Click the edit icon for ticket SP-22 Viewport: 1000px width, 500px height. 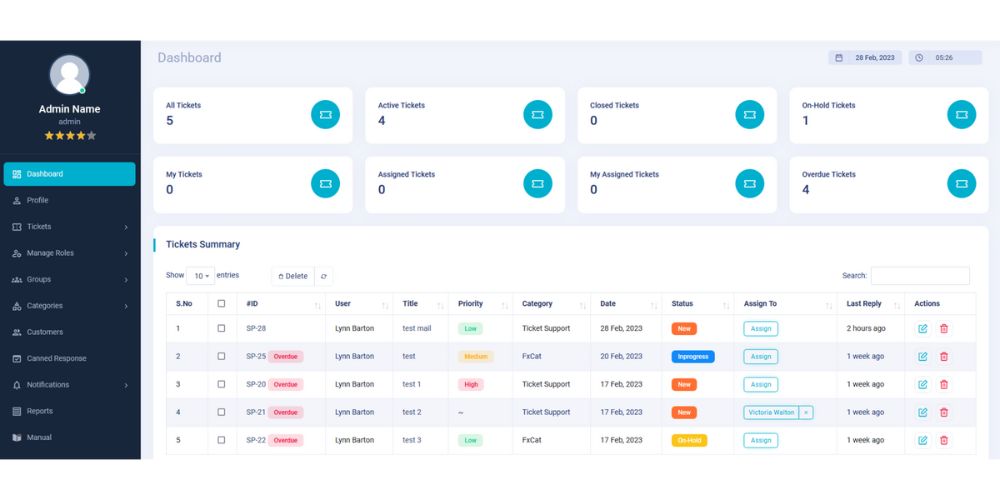point(922,440)
